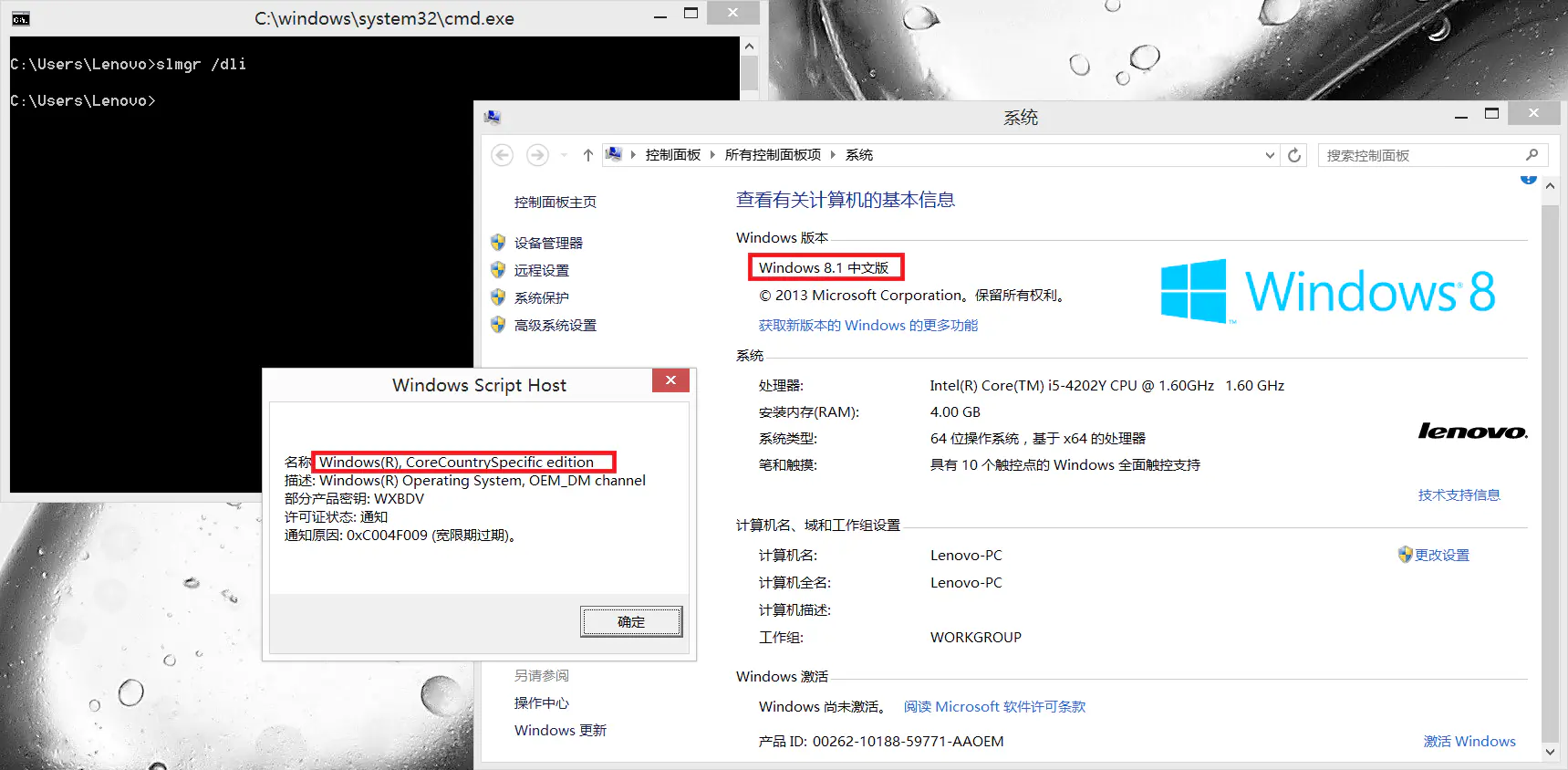Refresh the control panel view
Image resolution: width=1568 pixels, height=770 pixels.
tap(1293, 155)
